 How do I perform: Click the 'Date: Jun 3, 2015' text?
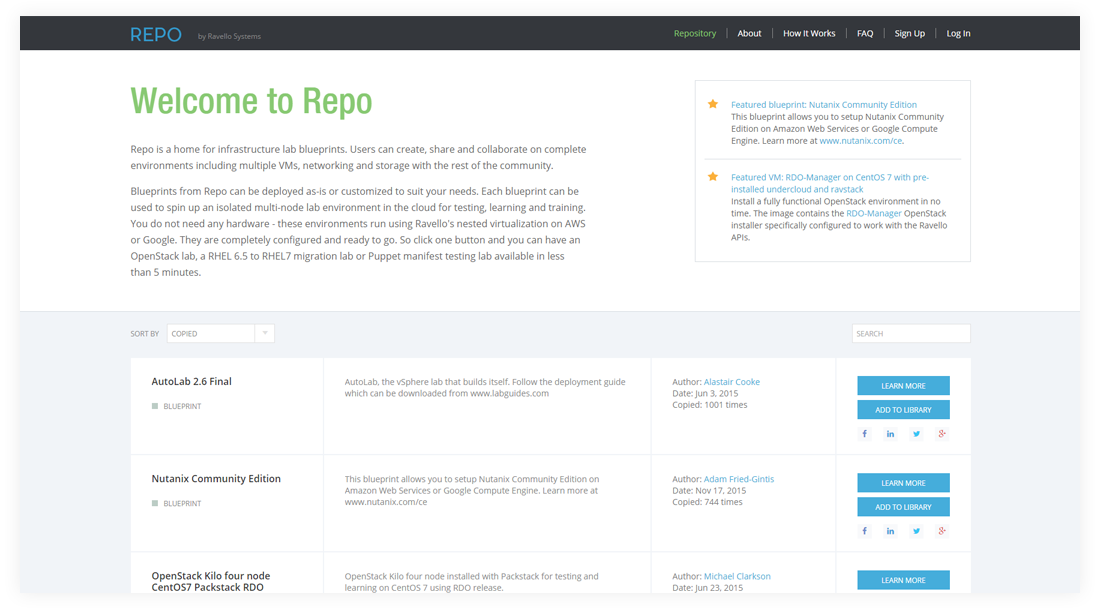[x=705, y=393]
